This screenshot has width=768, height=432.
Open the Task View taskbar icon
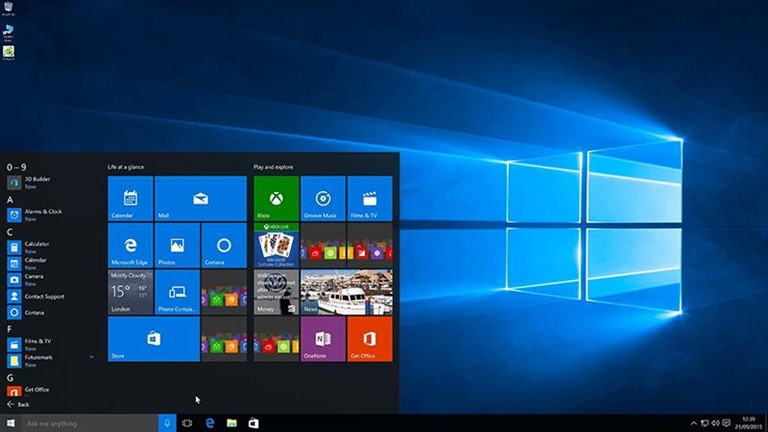coord(187,423)
